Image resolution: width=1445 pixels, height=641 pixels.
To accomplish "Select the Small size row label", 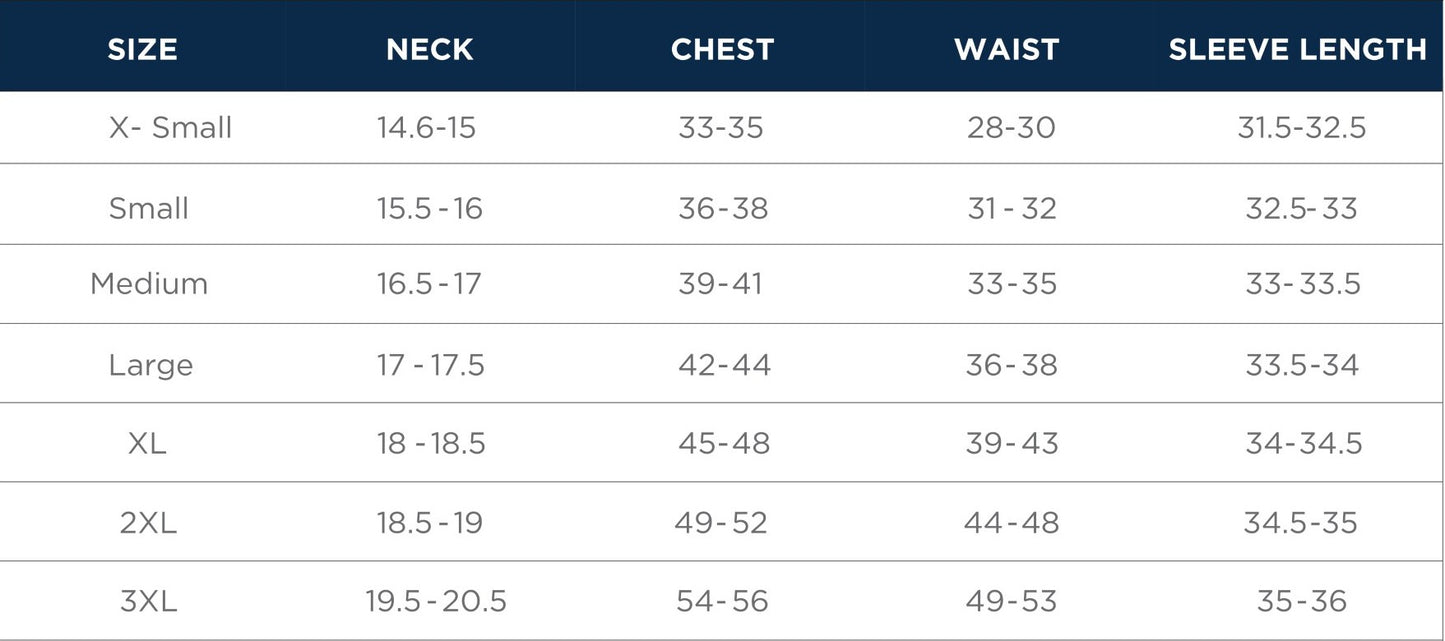I will (x=149, y=208).
